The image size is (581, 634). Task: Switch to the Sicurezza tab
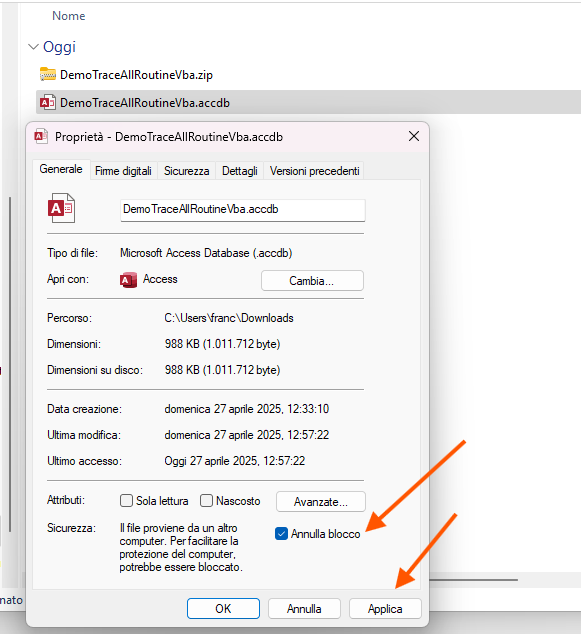click(x=186, y=171)
